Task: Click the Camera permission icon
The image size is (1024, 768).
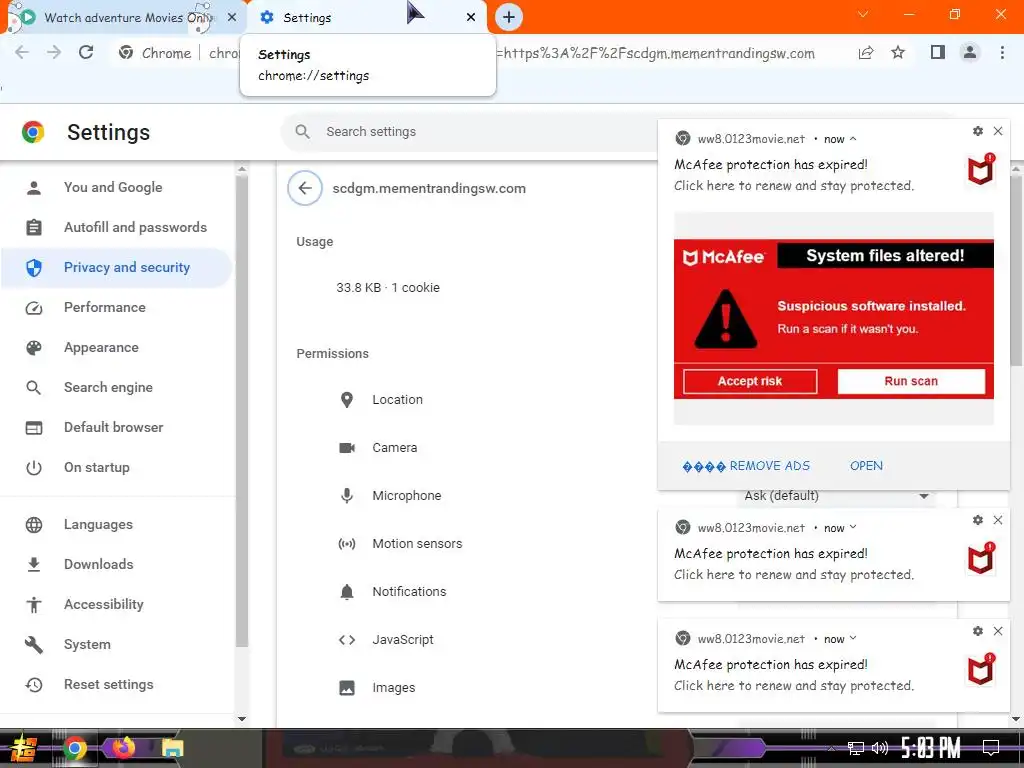Action: [347, 447]
